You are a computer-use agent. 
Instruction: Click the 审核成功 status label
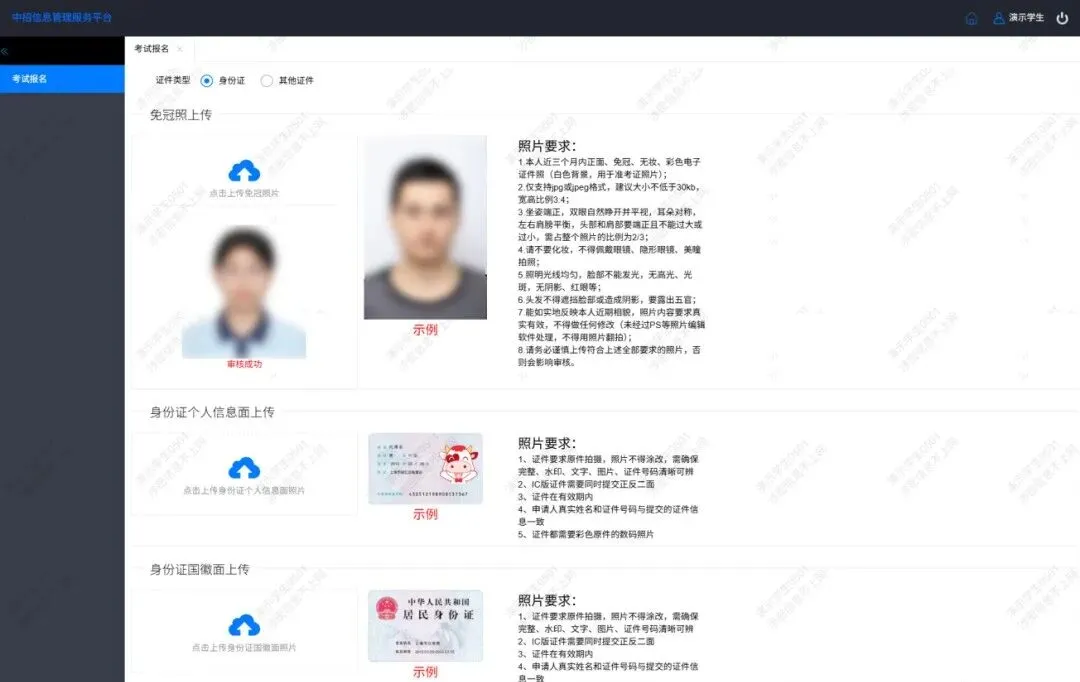(x=242, y=364)
